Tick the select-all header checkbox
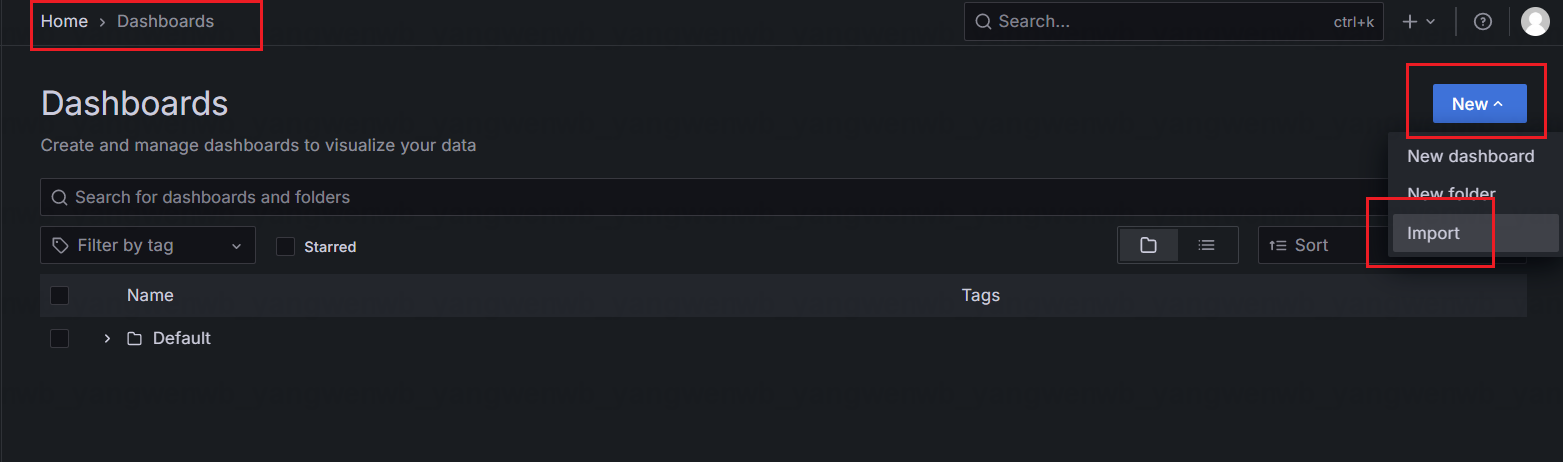 (x=60, y=295)
